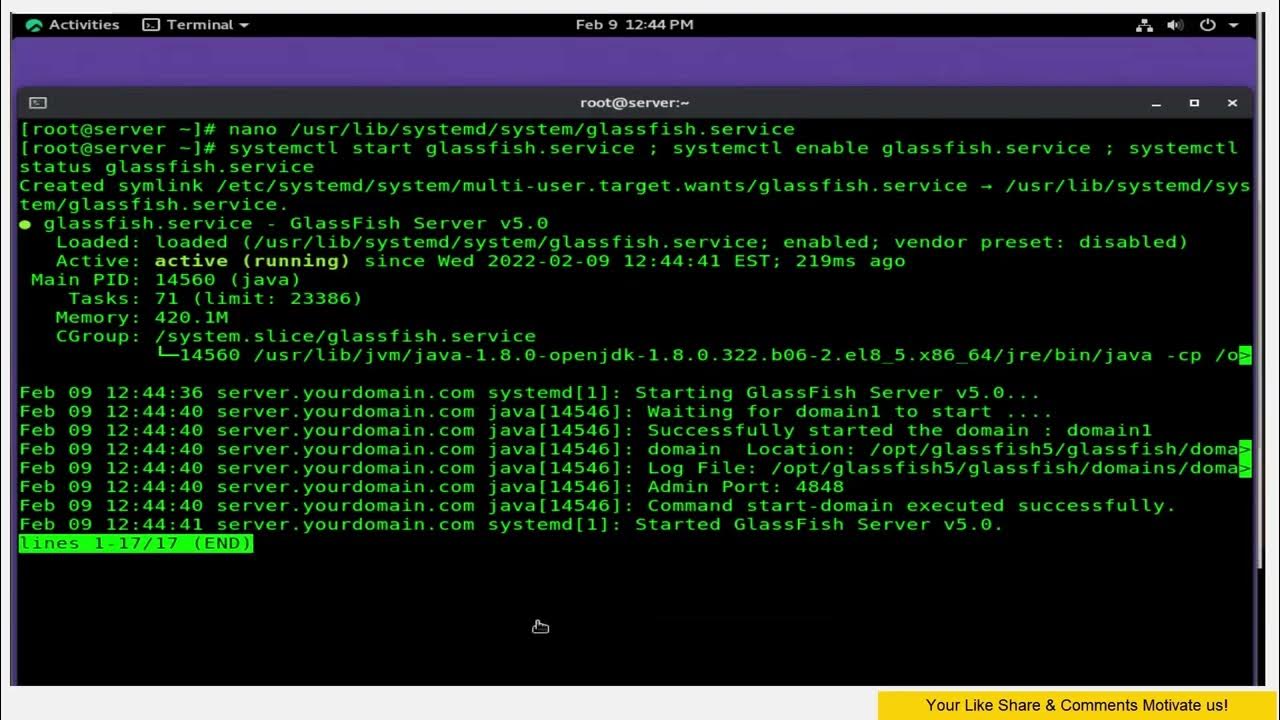Click 'Main PID: 14560 (java)' line

click(166, 280)
